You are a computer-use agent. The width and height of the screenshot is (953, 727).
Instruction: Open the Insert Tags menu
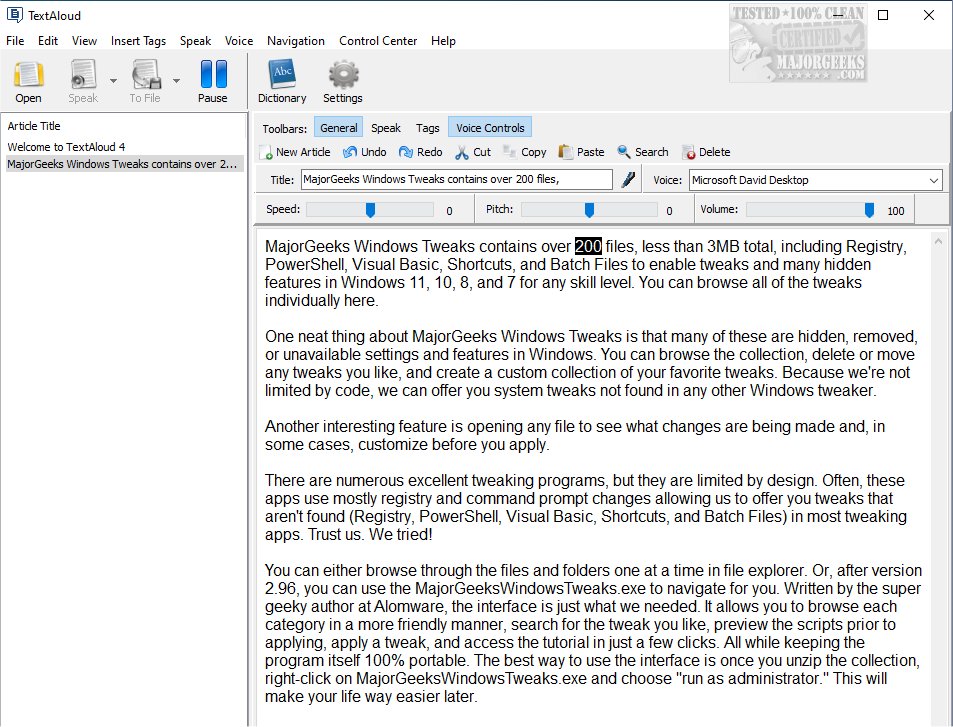[138, 41]
